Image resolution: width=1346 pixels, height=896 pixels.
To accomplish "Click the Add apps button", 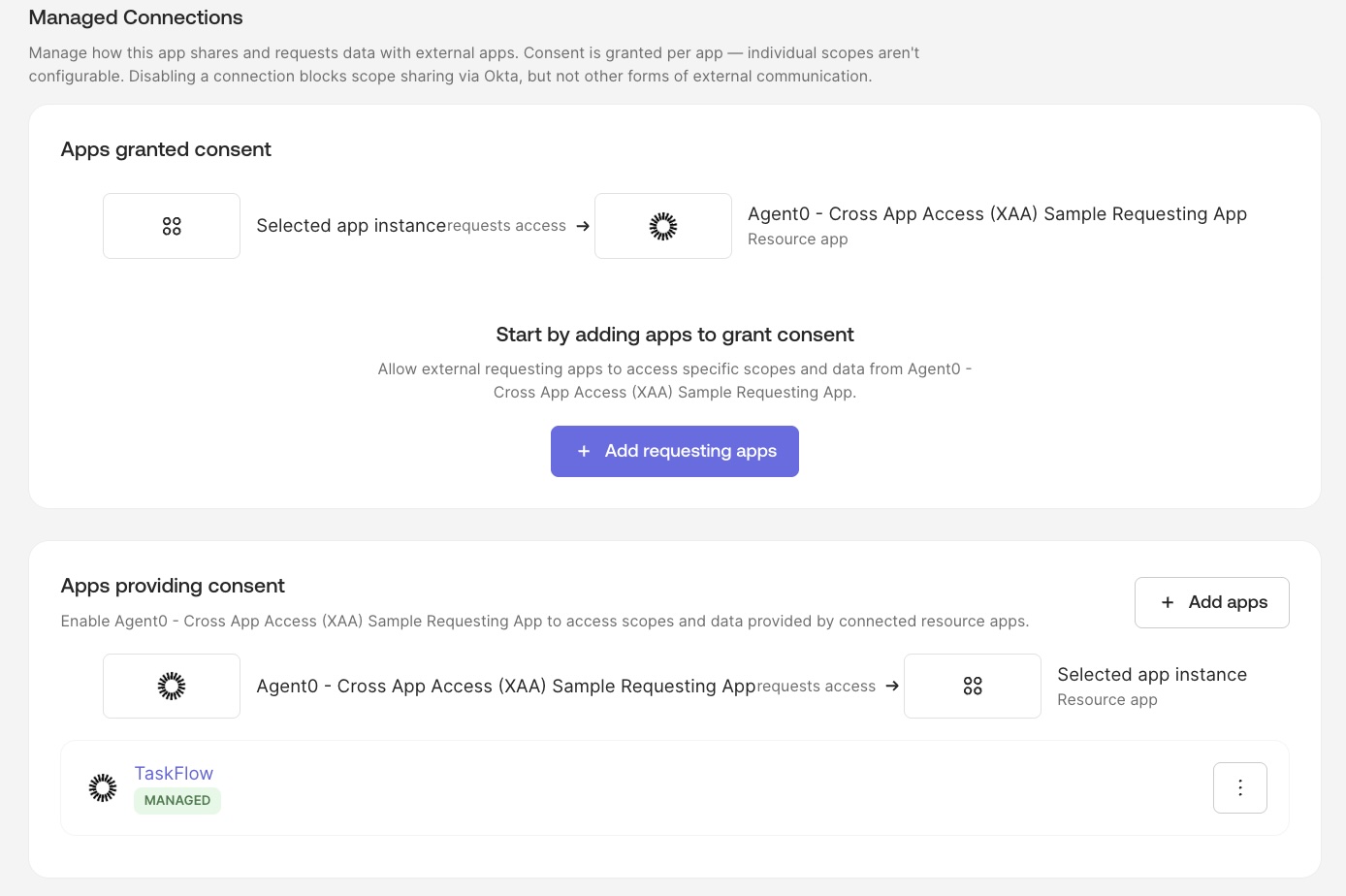I will [1211, 602].
